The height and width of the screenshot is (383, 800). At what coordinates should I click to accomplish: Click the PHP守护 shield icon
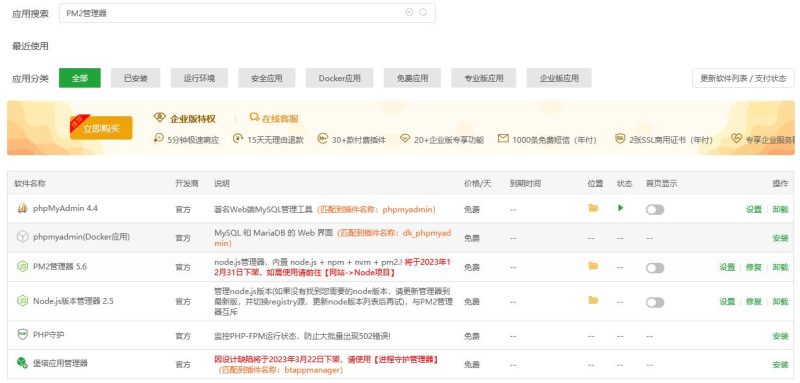[x=22, y=335]
